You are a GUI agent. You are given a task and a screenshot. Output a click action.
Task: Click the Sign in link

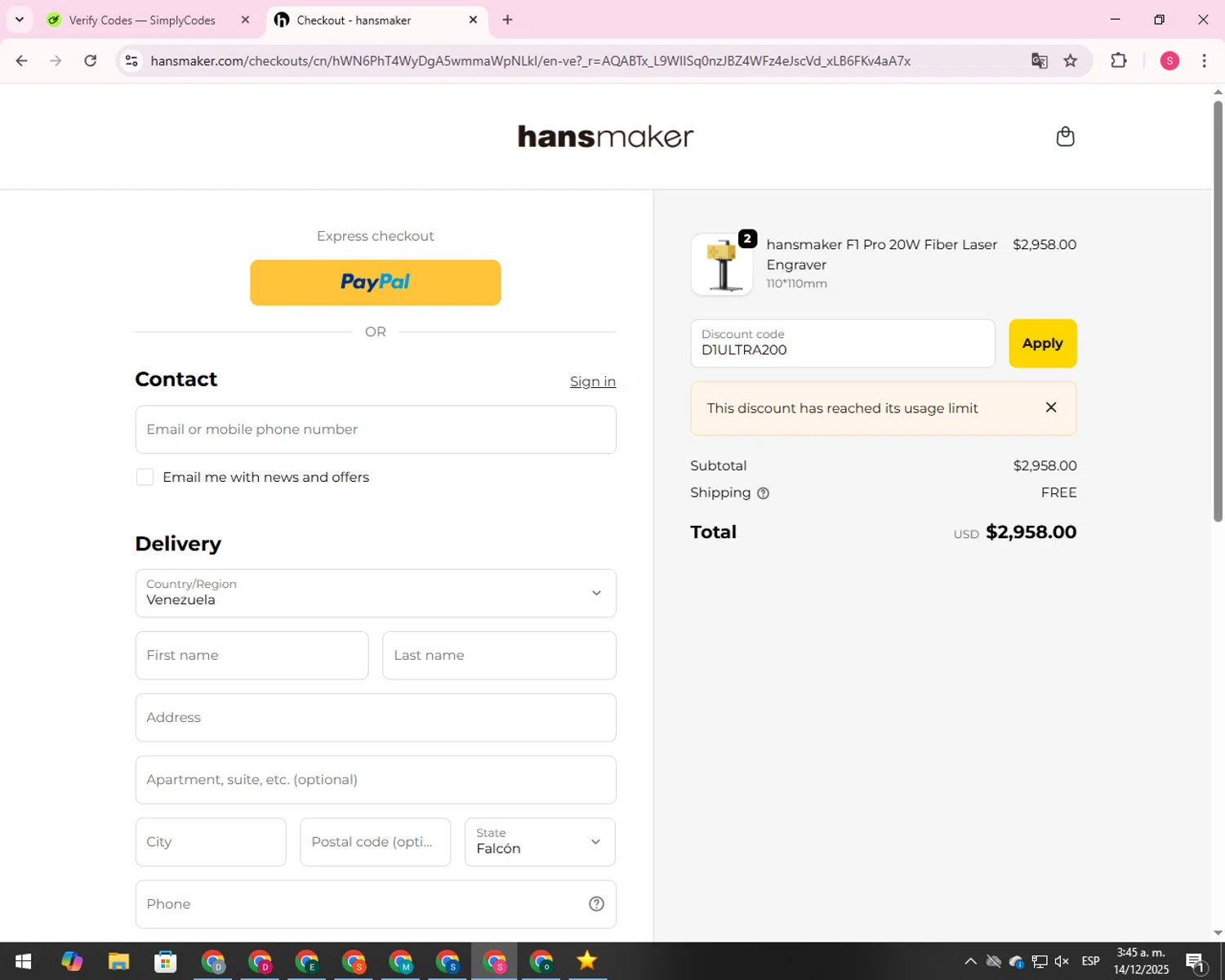[x=593, y=381]
